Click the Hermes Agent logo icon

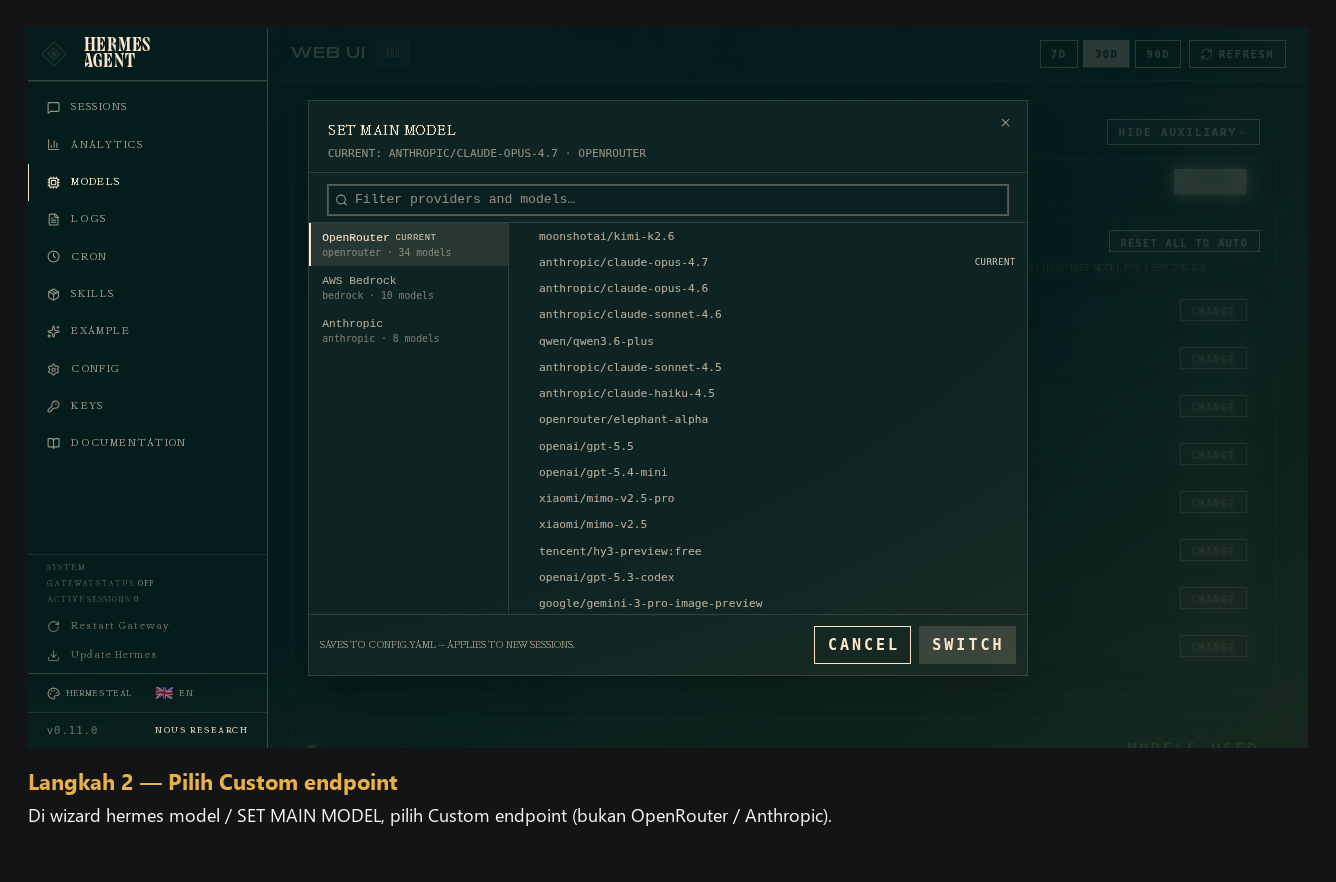54,53
